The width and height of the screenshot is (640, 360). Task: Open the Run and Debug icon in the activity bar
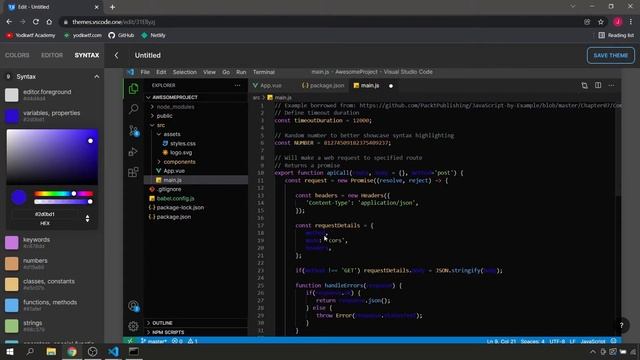coord(133,152)
